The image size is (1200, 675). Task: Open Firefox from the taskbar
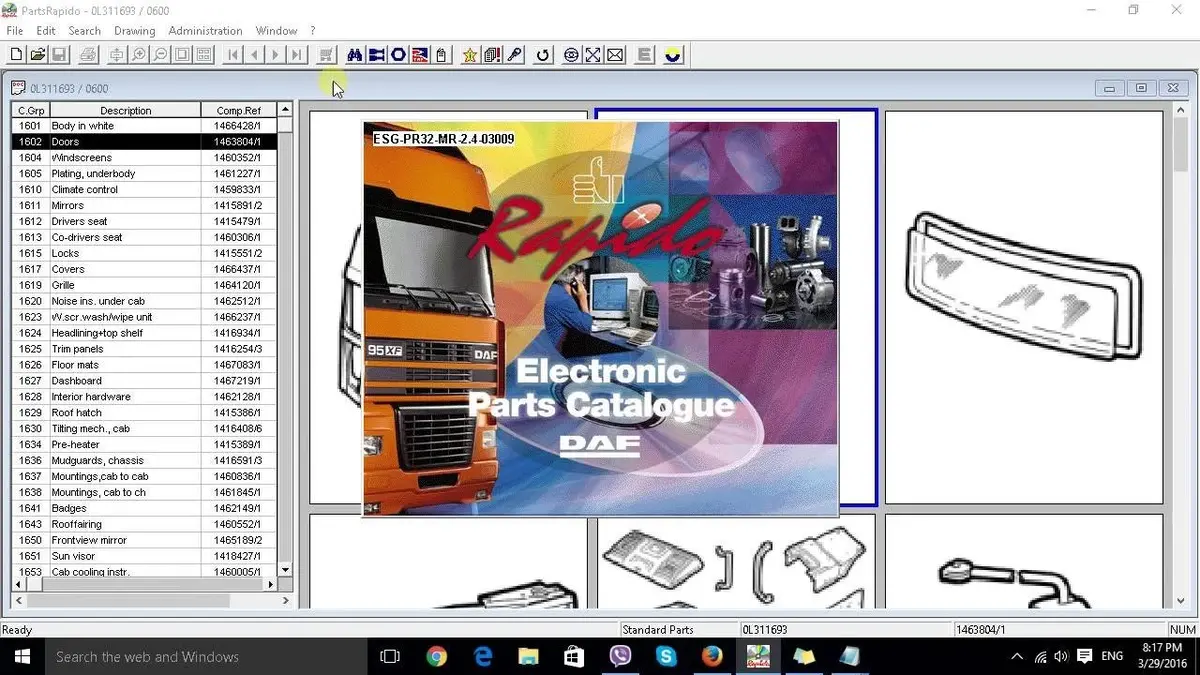[x=712, y=657]
